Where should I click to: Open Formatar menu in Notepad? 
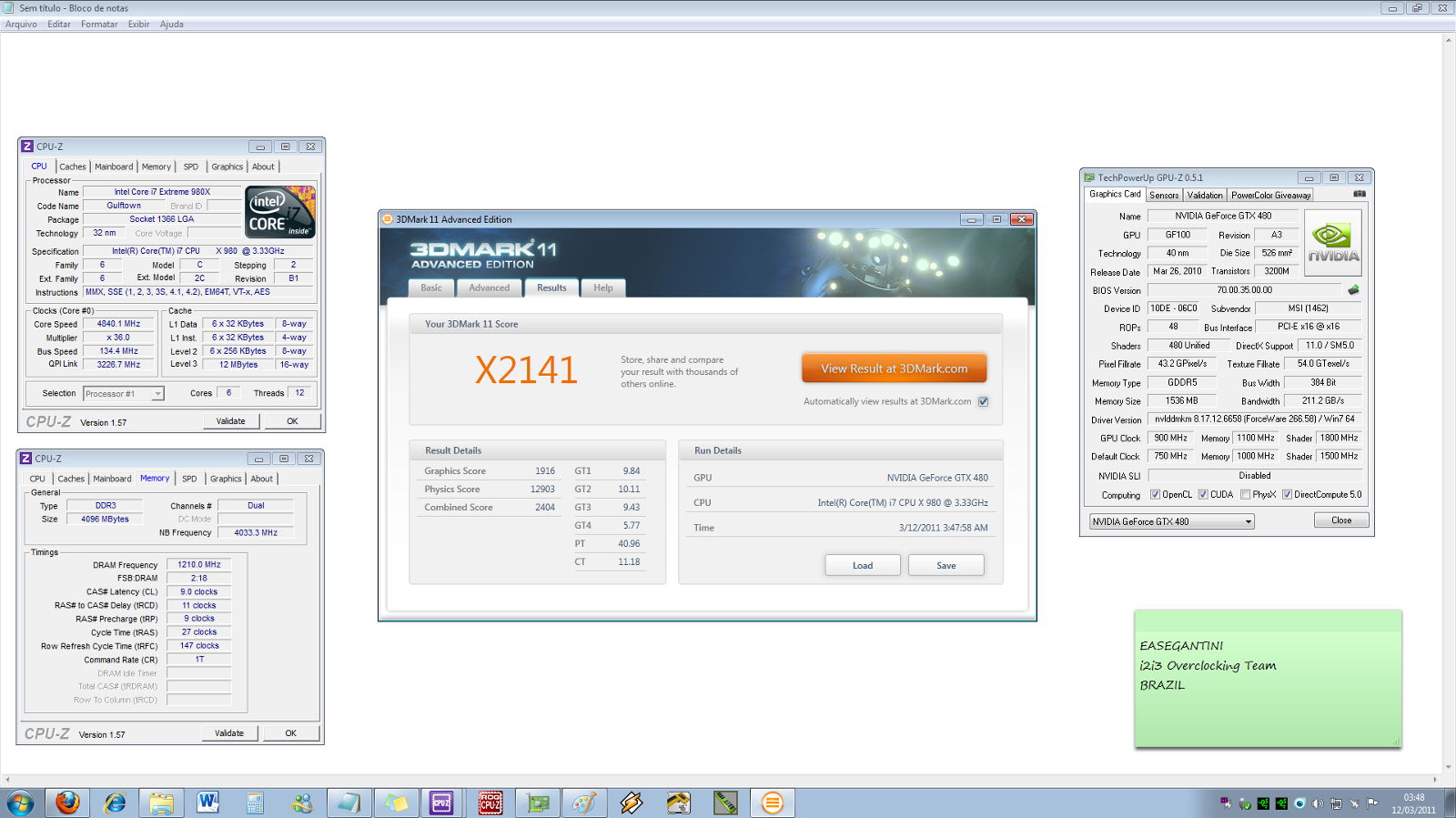[x=99, y=25]
